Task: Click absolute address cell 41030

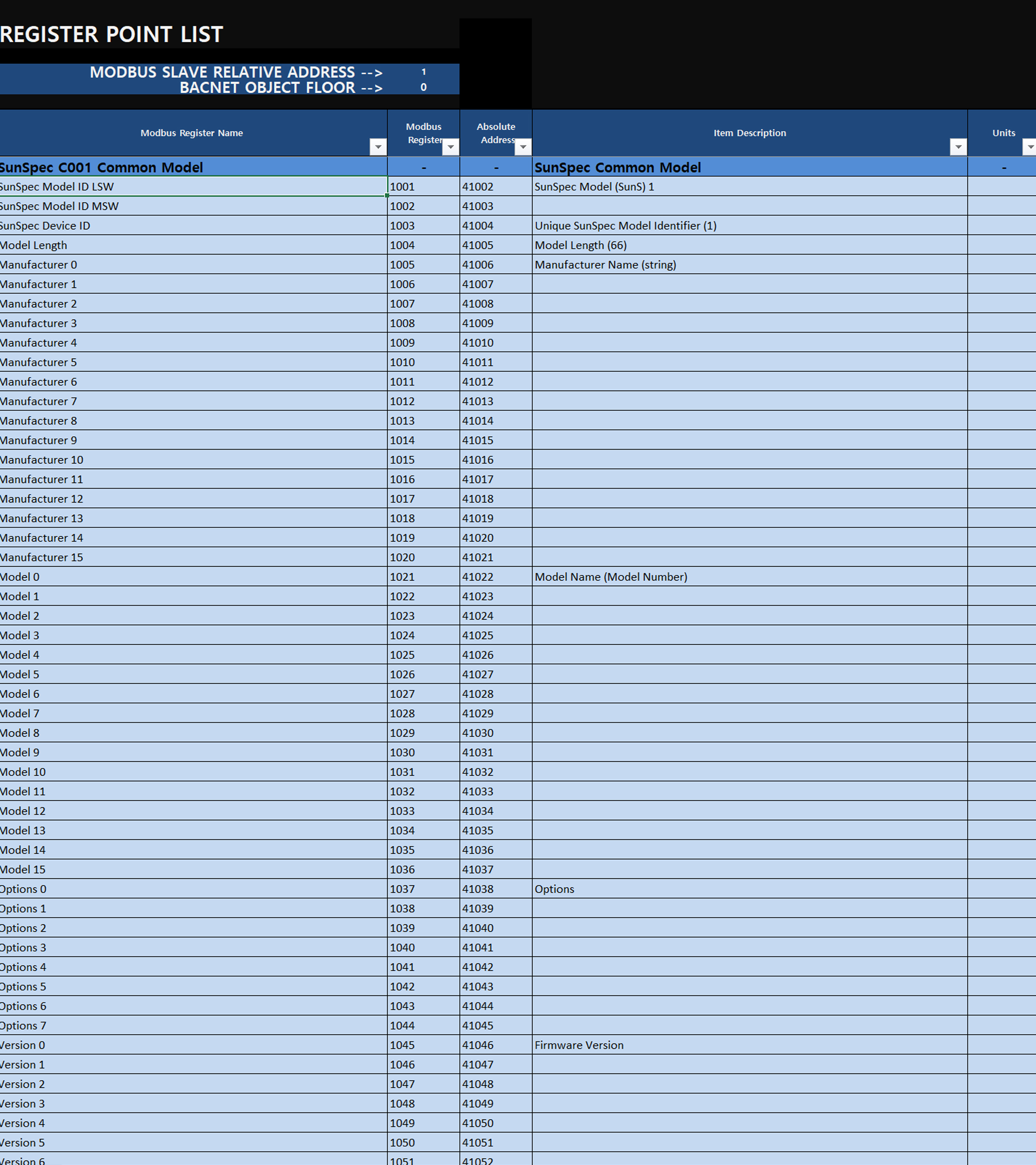Action: 496,733
